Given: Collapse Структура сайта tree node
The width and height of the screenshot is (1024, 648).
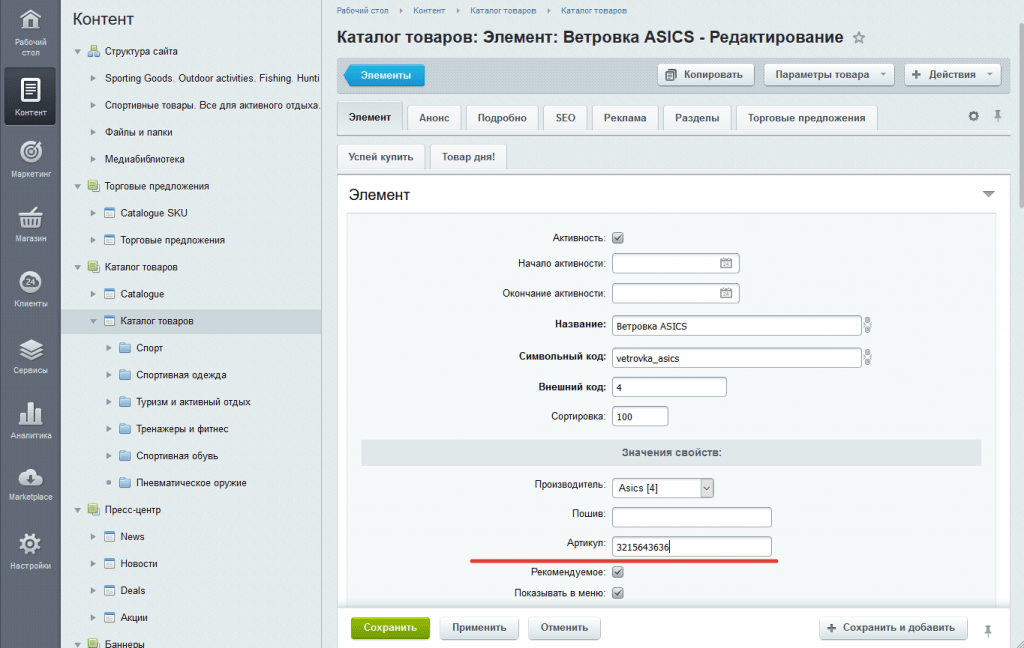Looking at the screenshot, I should pyautogui.click(x=77, y=51).
